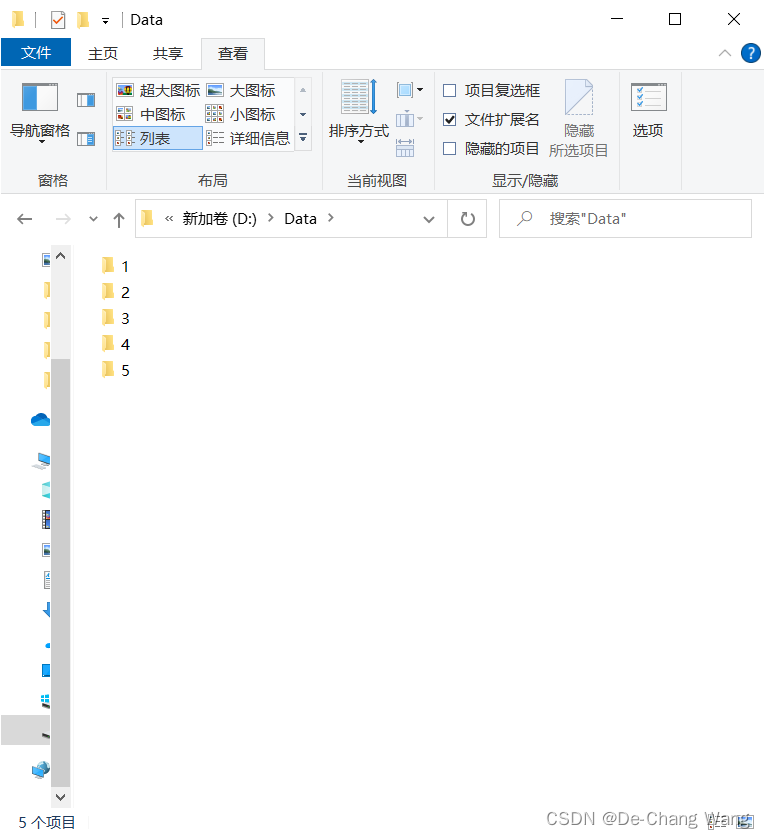Select List (列表) layout
765x838 pixels.
coord(158,138)
